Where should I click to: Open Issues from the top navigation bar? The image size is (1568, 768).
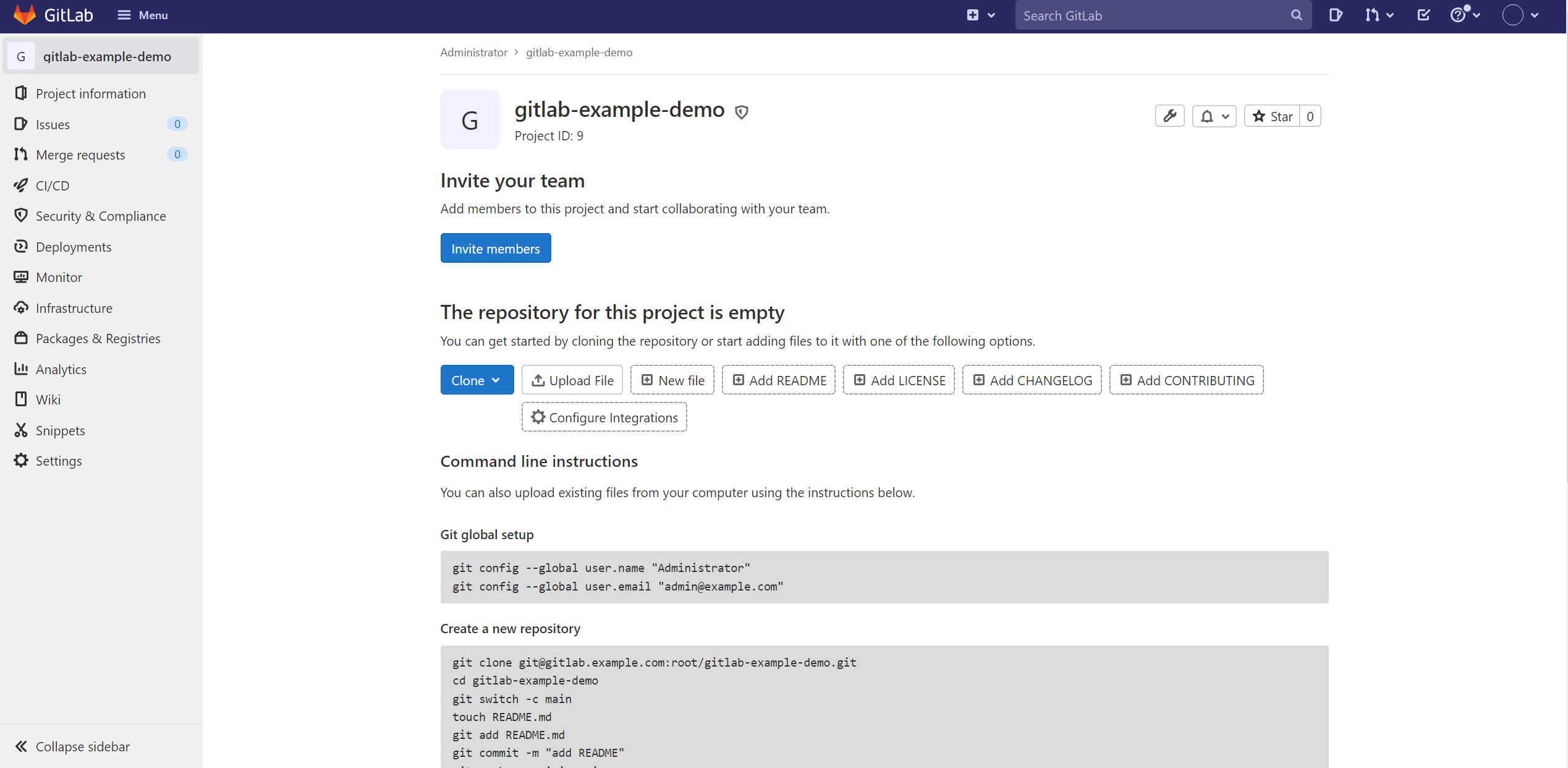1336,15
